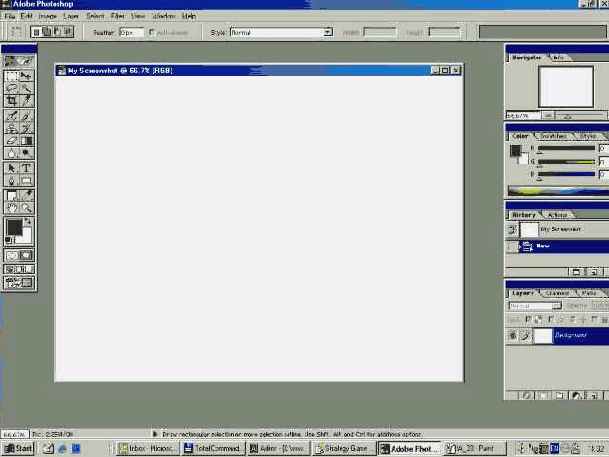
Task: Click the Feather input field
Action: (x=131, y=32)
